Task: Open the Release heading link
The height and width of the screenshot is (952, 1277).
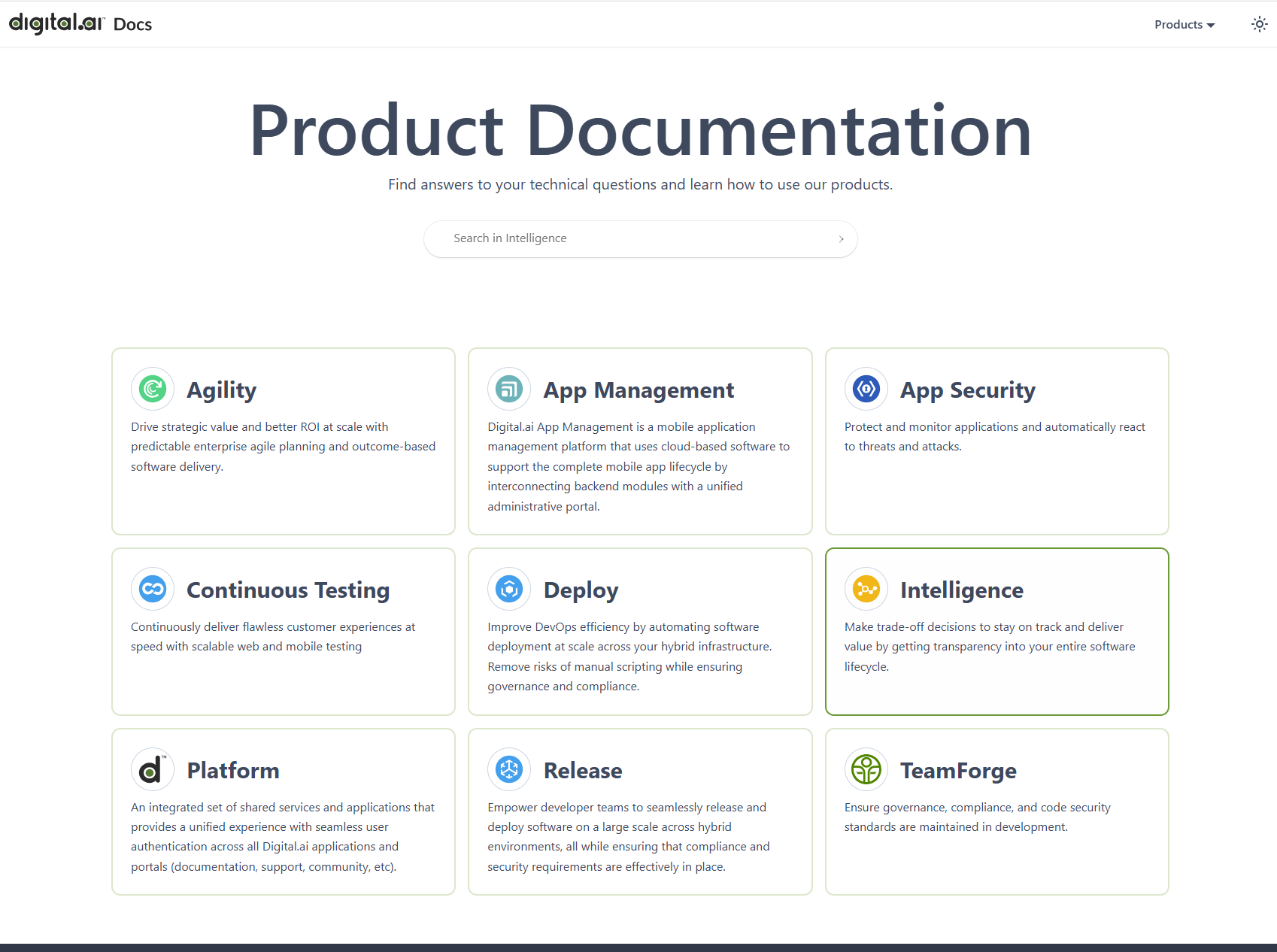Action: pos(583,771)
